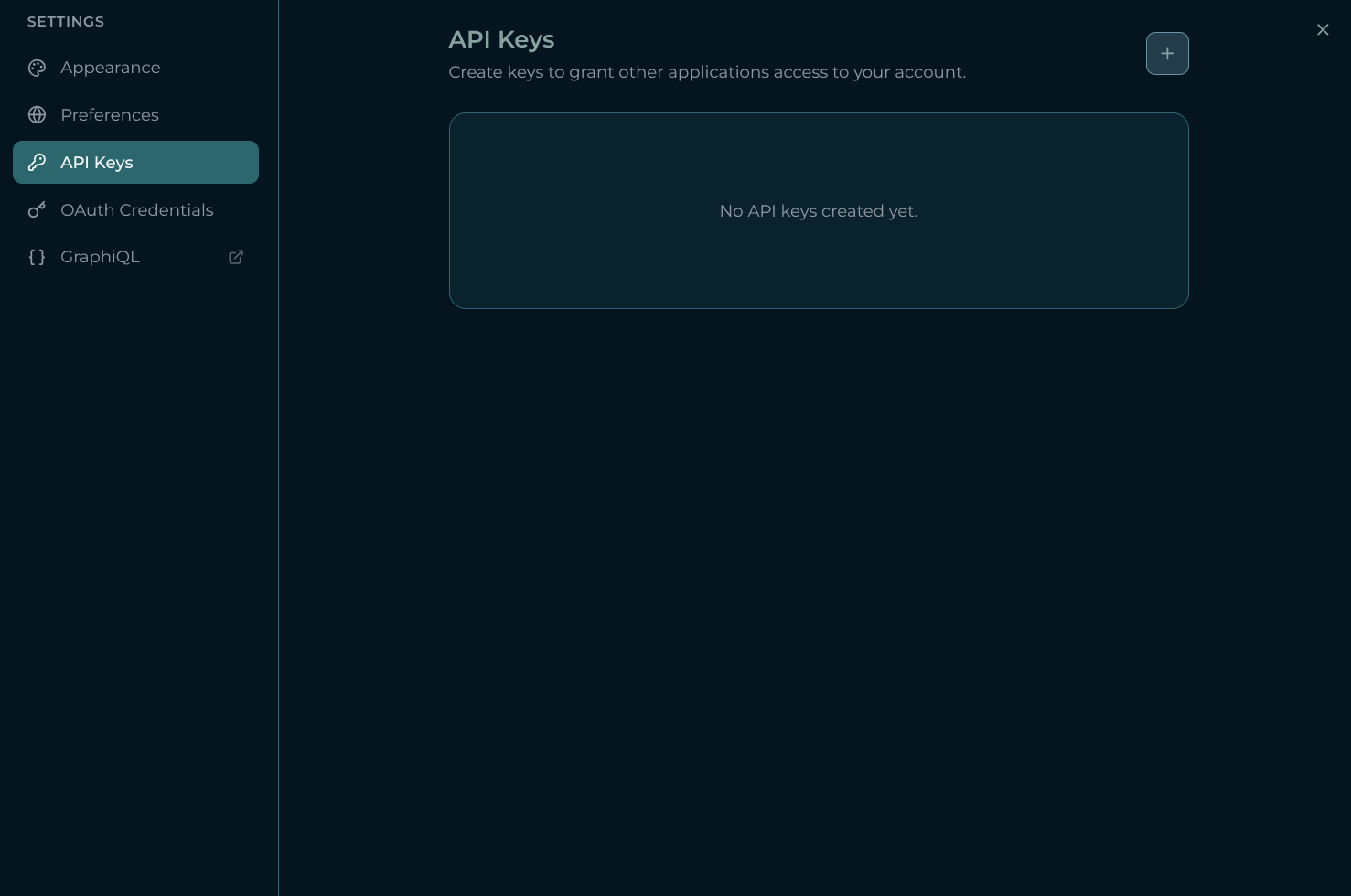Screen dimensions: 1351x896
Task: Click the SETTINGS sidebar heading
Action: click(x=66, y=22)
